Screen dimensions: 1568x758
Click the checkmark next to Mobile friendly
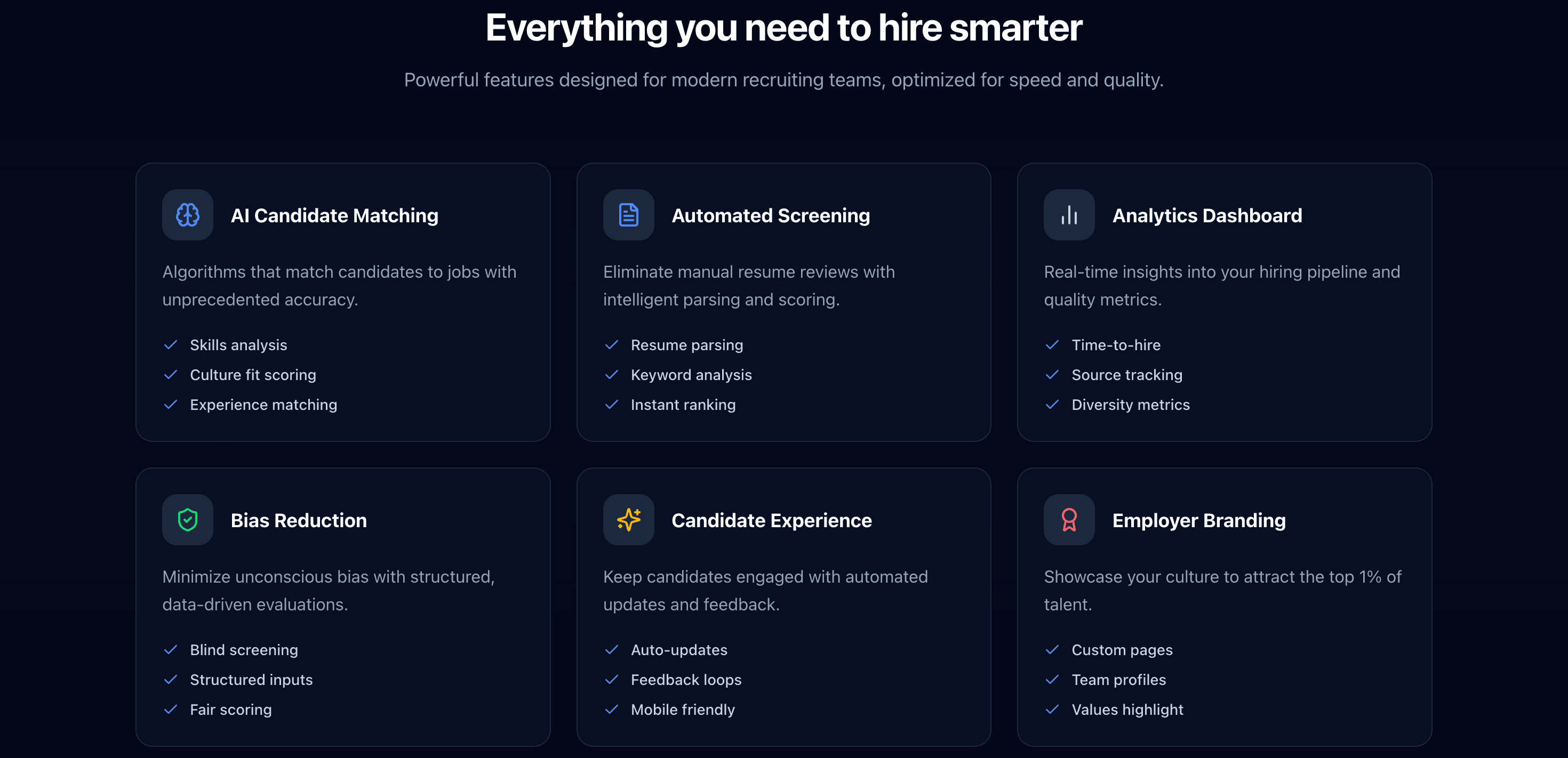point(611,709)
